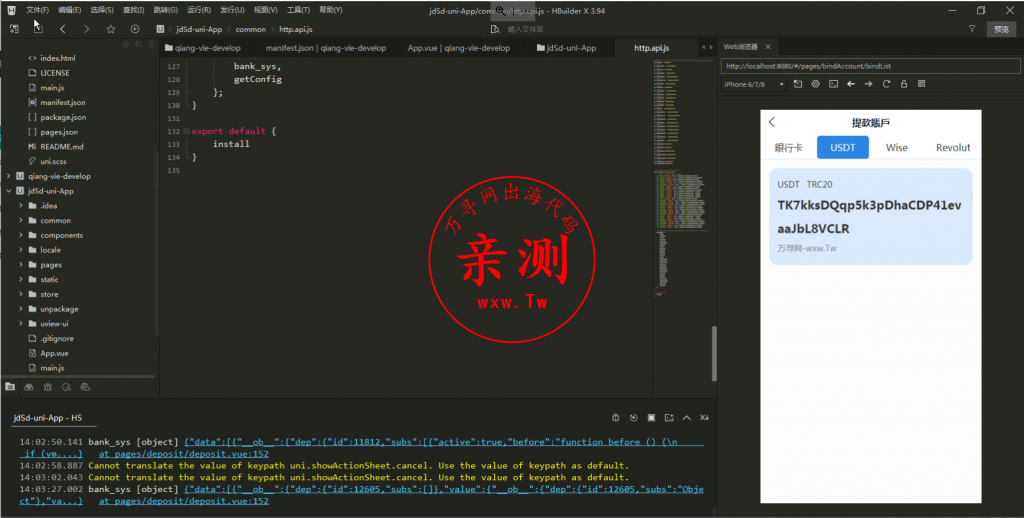The height and width of the screenshot is (518, 1024).
Task: Click the stop icon in console panel
Action: pos(651,417)
